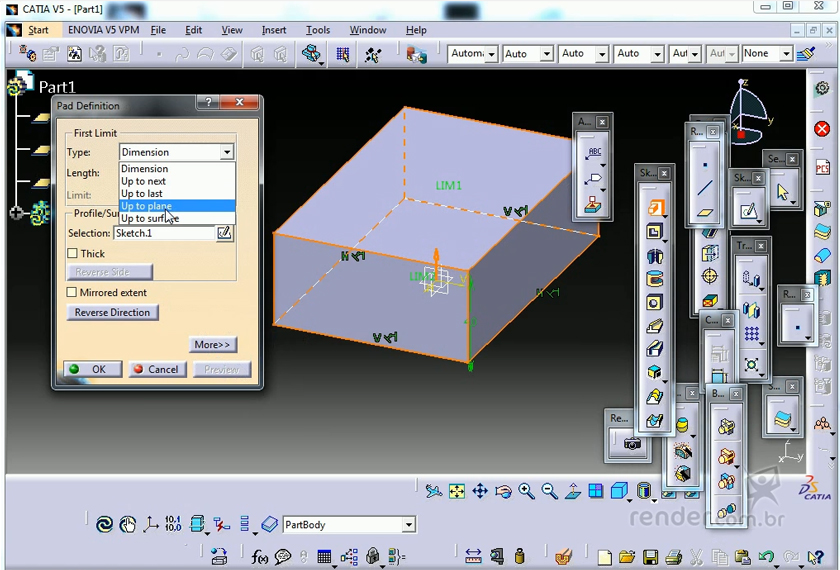Click the Zoom In magnifier icon
Image resolution: width=840 pixels, height=570 pixels.
(x=527, y=491)
